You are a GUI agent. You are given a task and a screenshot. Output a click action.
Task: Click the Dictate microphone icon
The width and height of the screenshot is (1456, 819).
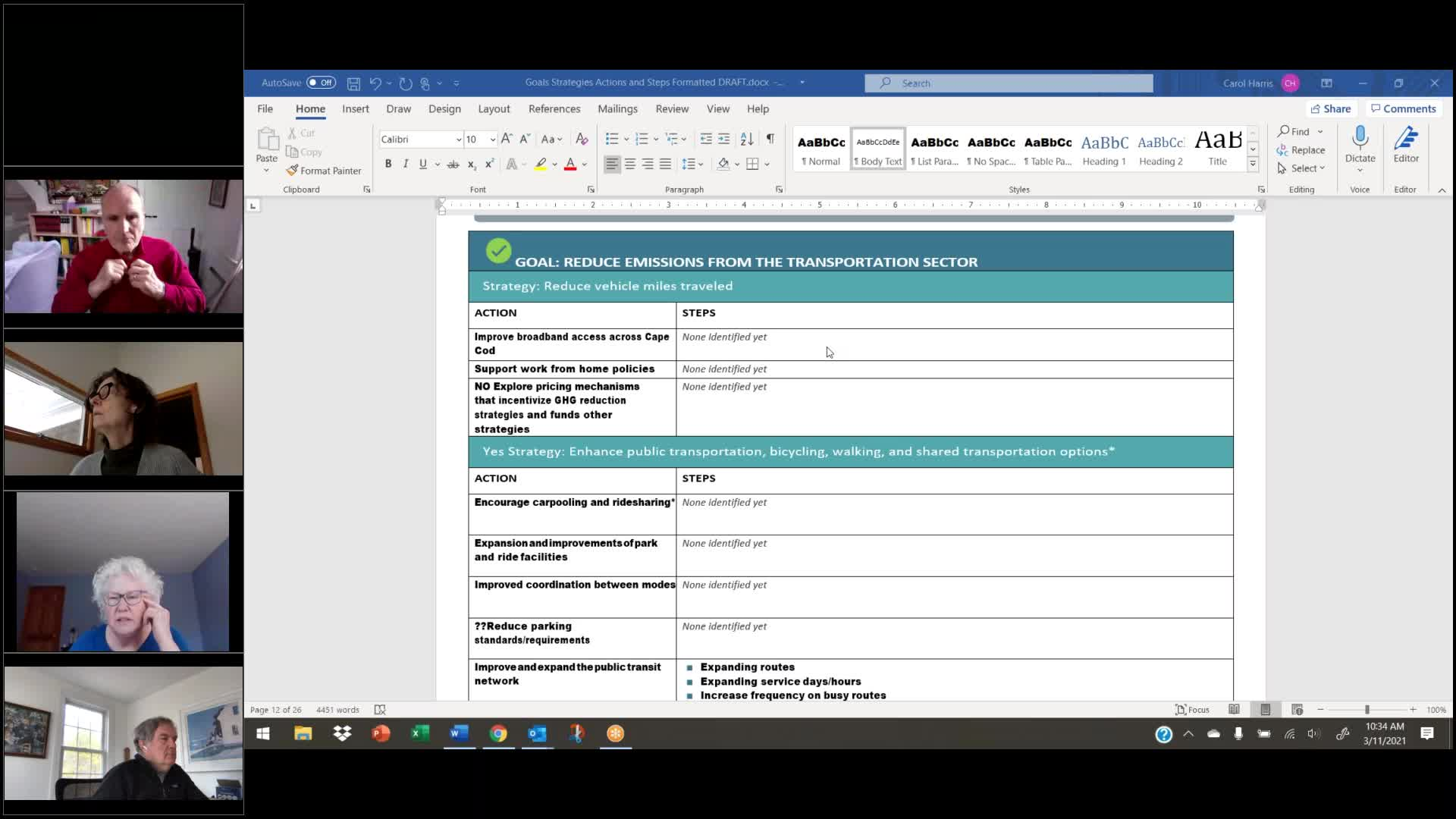1360,138
